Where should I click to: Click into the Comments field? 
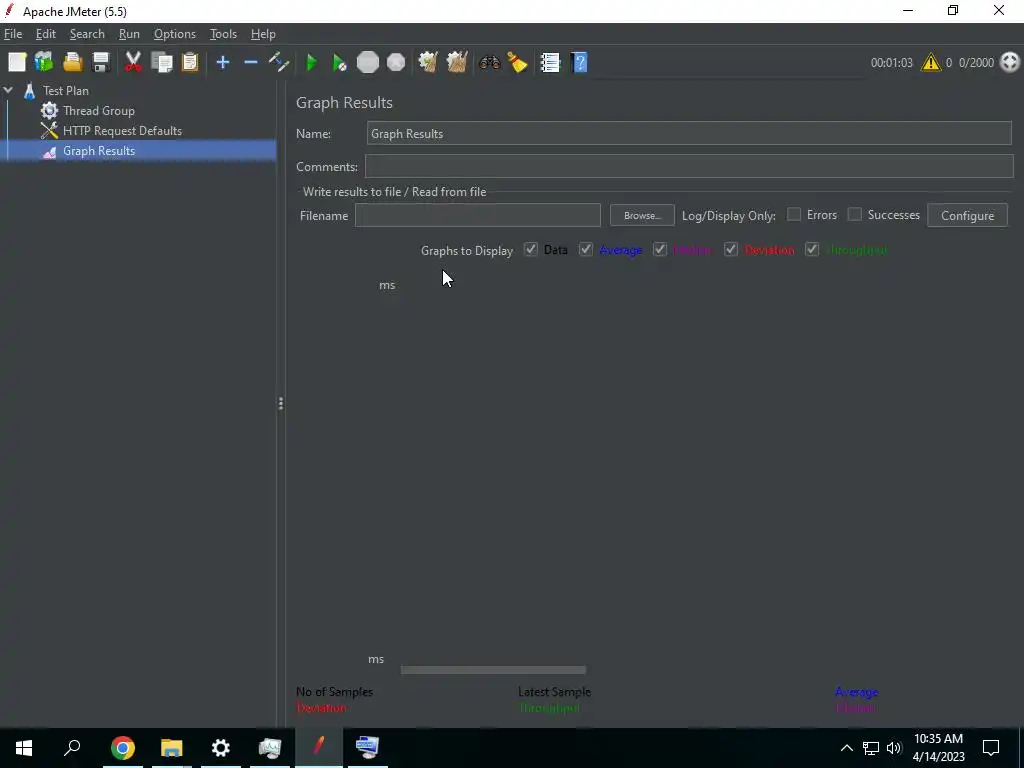(689, 166)
